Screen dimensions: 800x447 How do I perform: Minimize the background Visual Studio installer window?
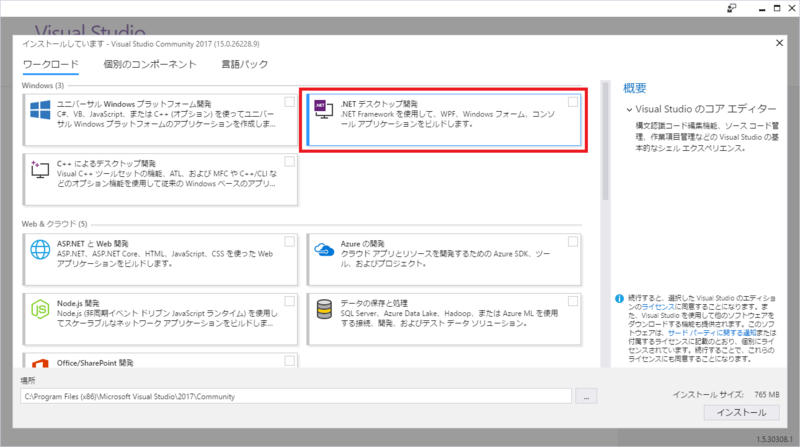[x=762, y=8]
